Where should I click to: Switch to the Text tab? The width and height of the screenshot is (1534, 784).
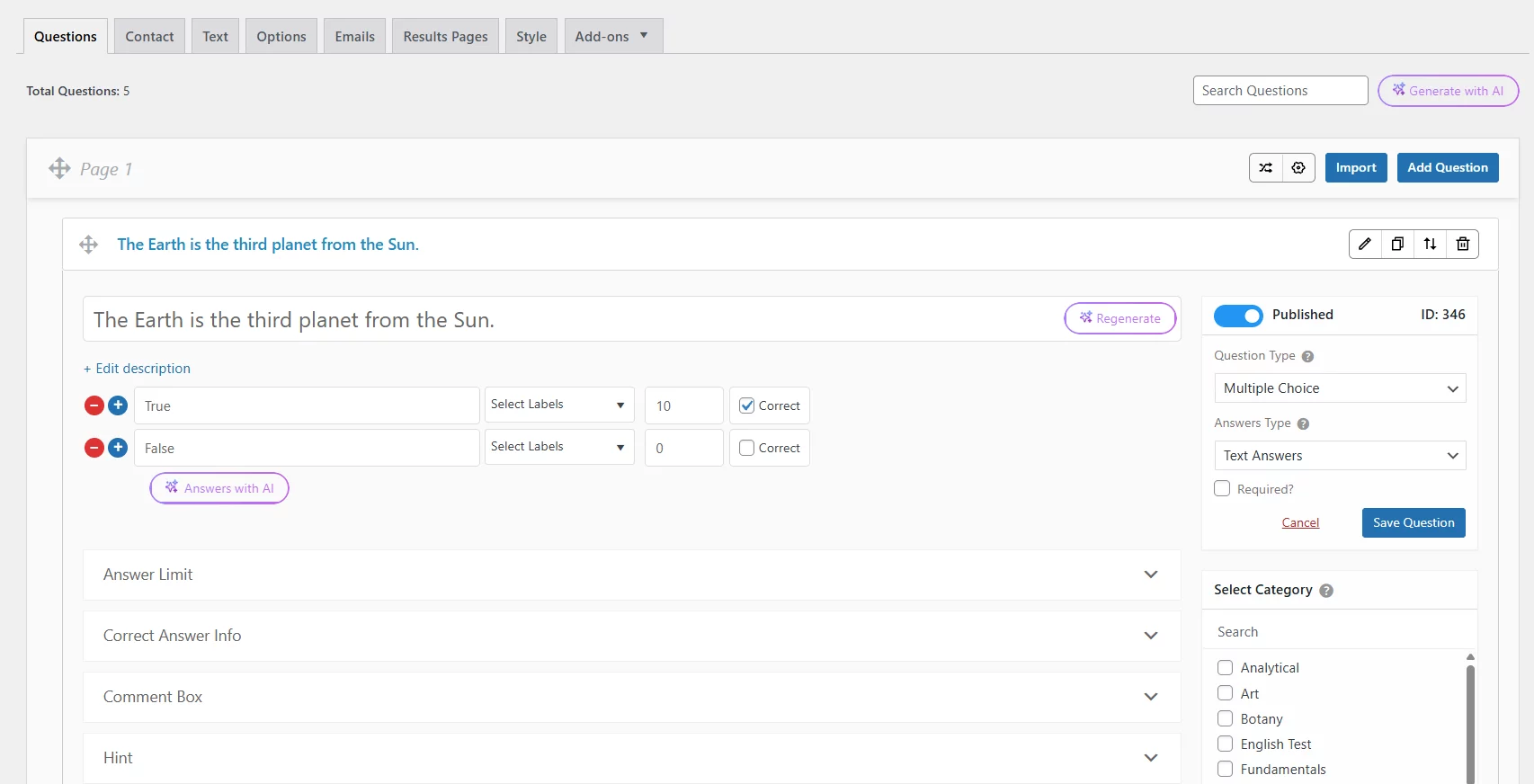[215, 36]
